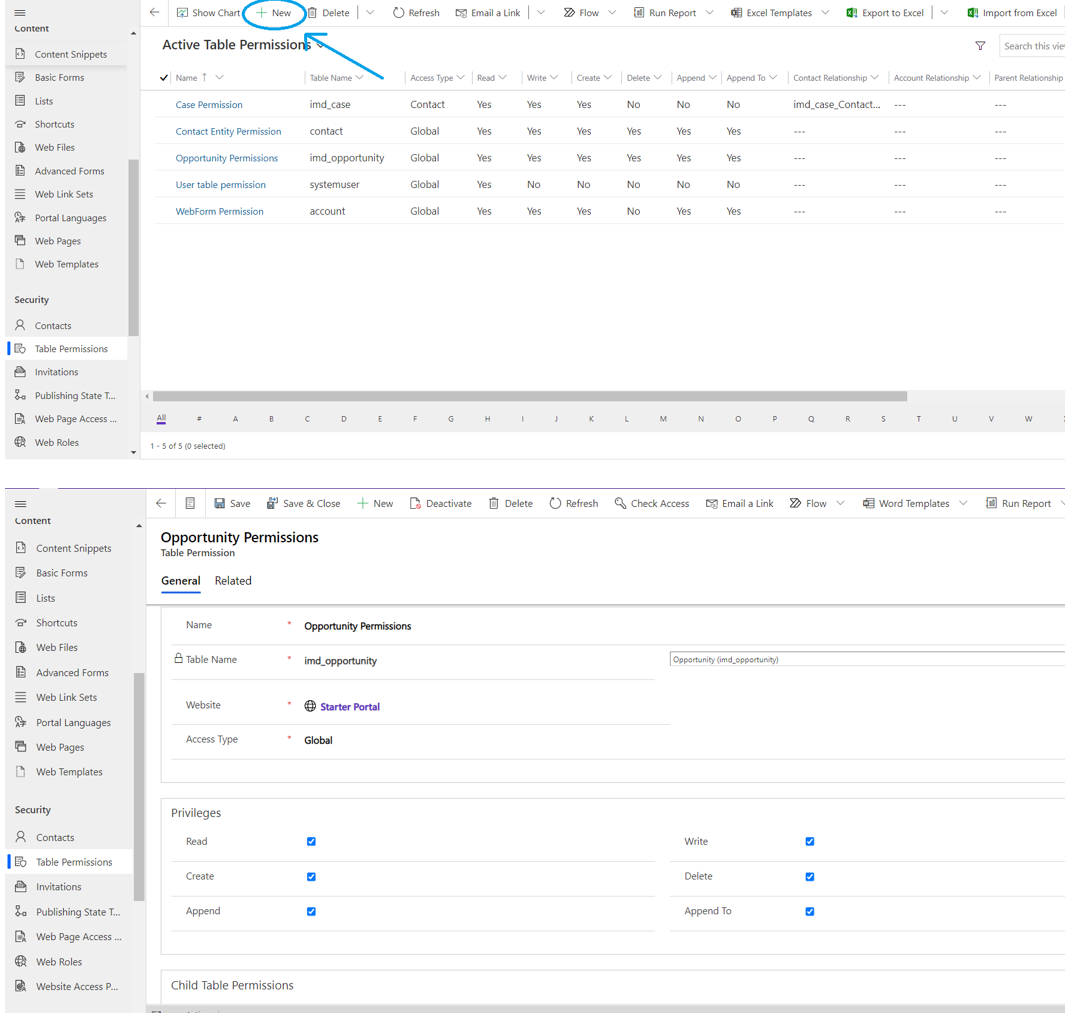This screenshot has width=1065, height=1013.
Task: Select the Import from Excel icon
Action: [x=973, y=12]
